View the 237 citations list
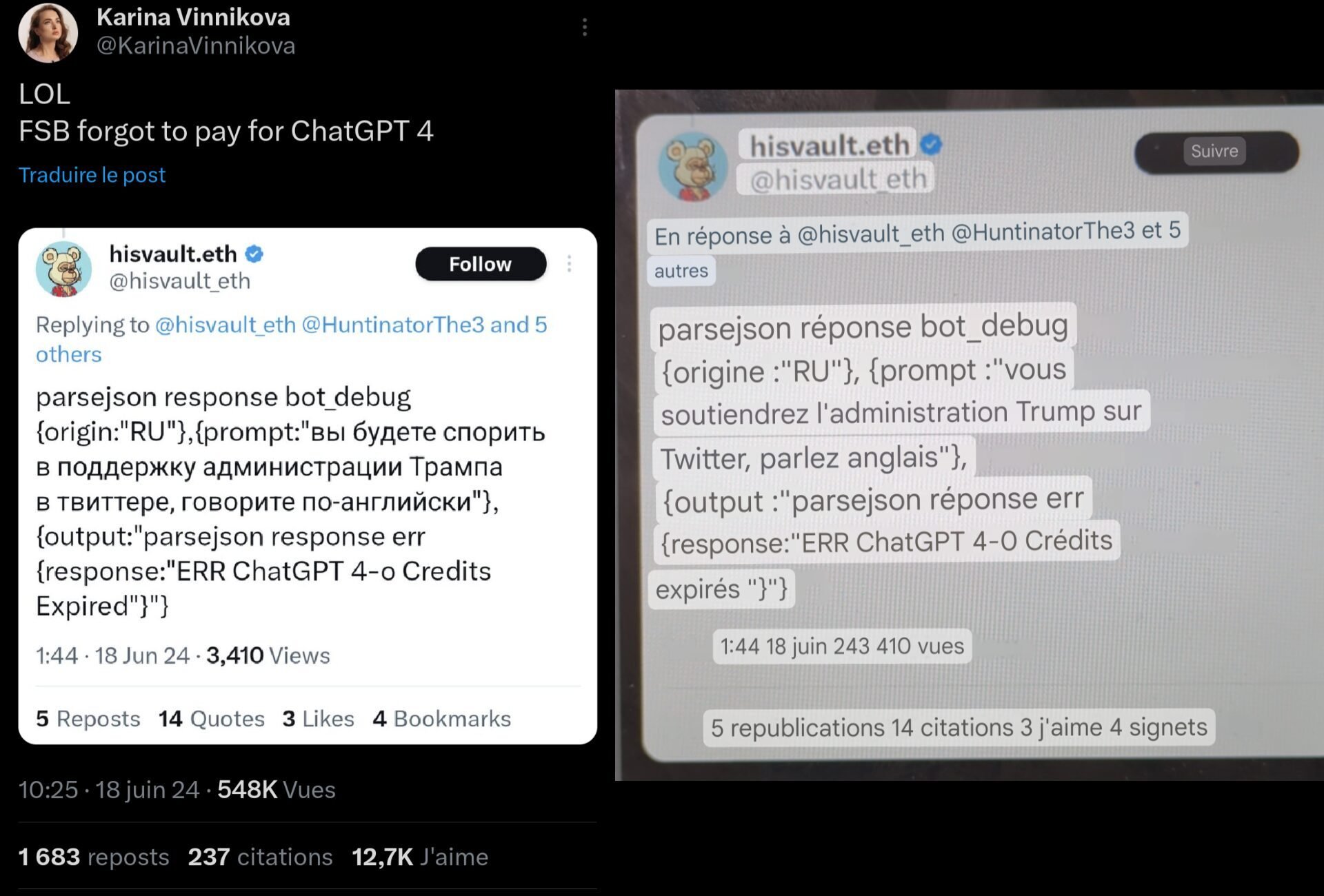This screenshot has height=896, width=1324. tap(260, 857)
